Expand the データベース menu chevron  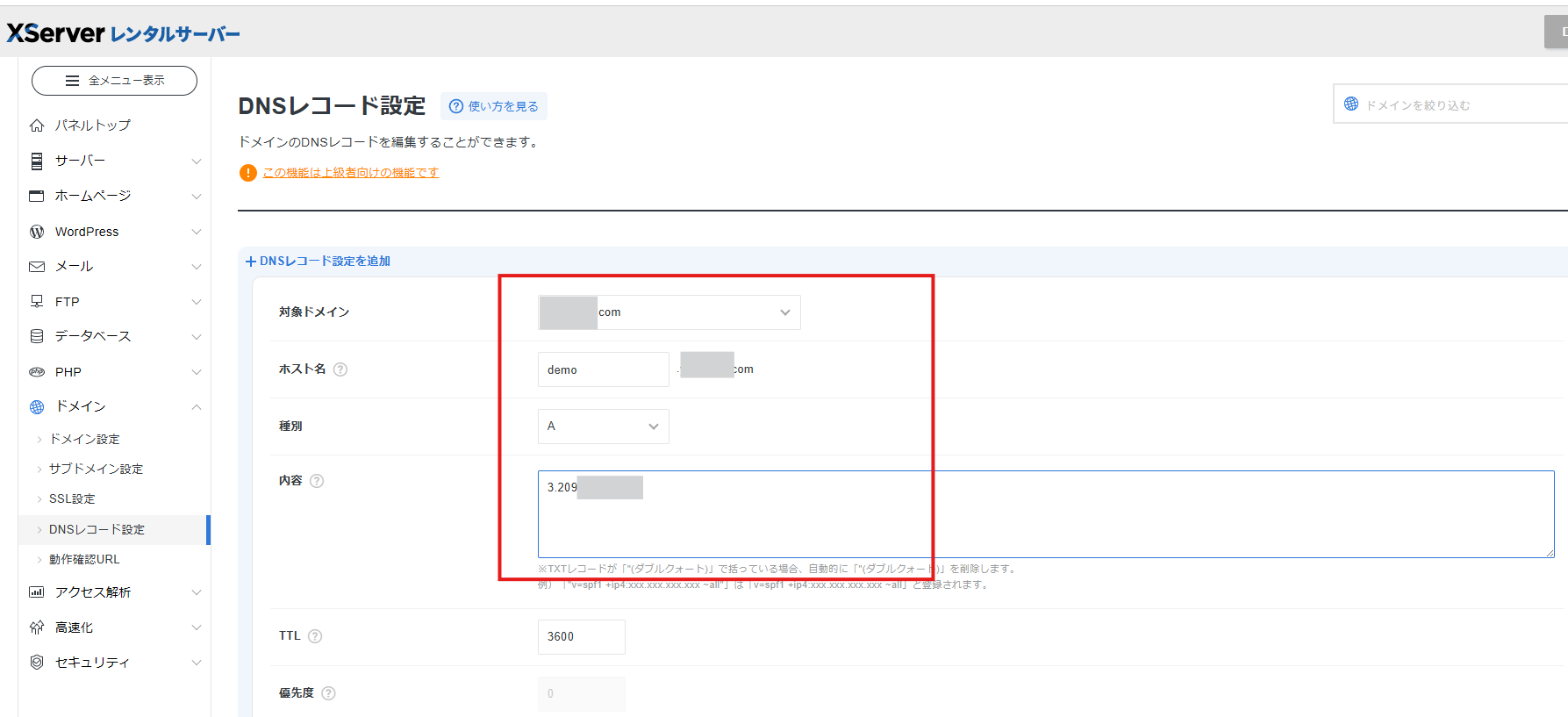click(197, 337)
